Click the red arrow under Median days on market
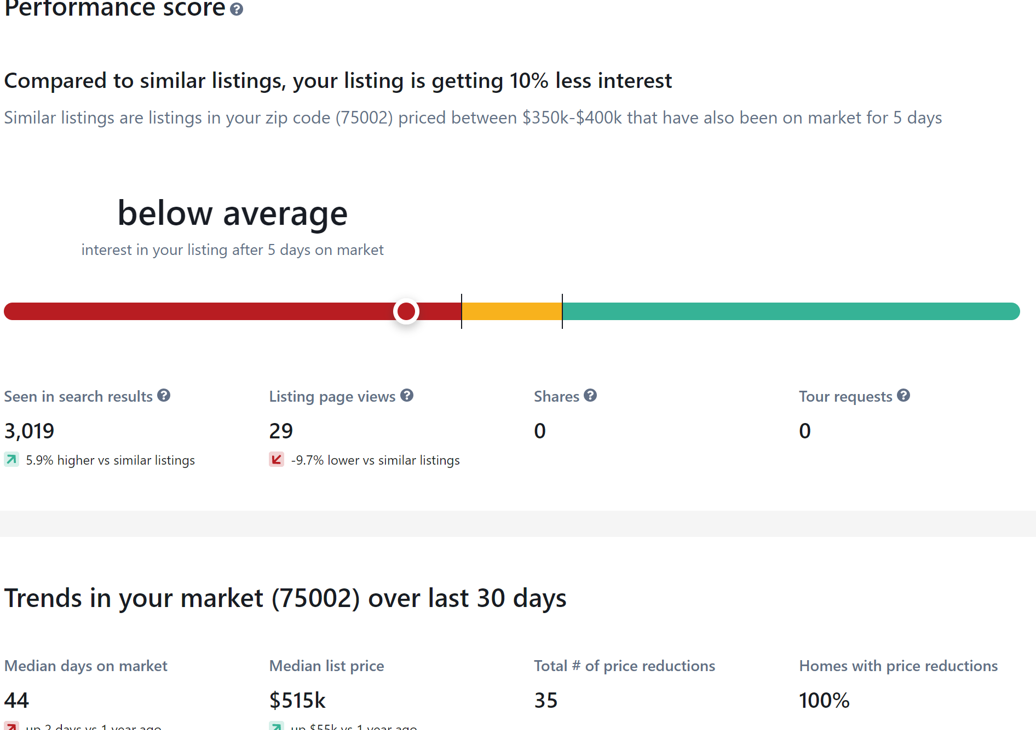1036x730 pixels. (x=11, y=726)
